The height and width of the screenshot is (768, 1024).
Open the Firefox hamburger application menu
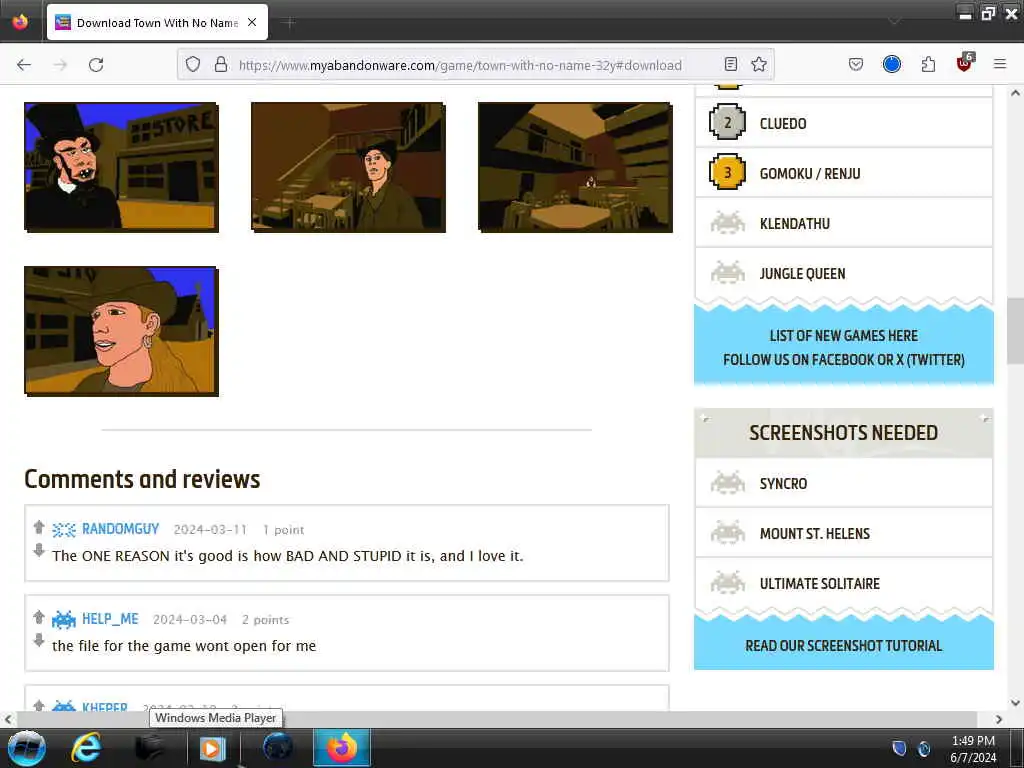(1000, 64)
